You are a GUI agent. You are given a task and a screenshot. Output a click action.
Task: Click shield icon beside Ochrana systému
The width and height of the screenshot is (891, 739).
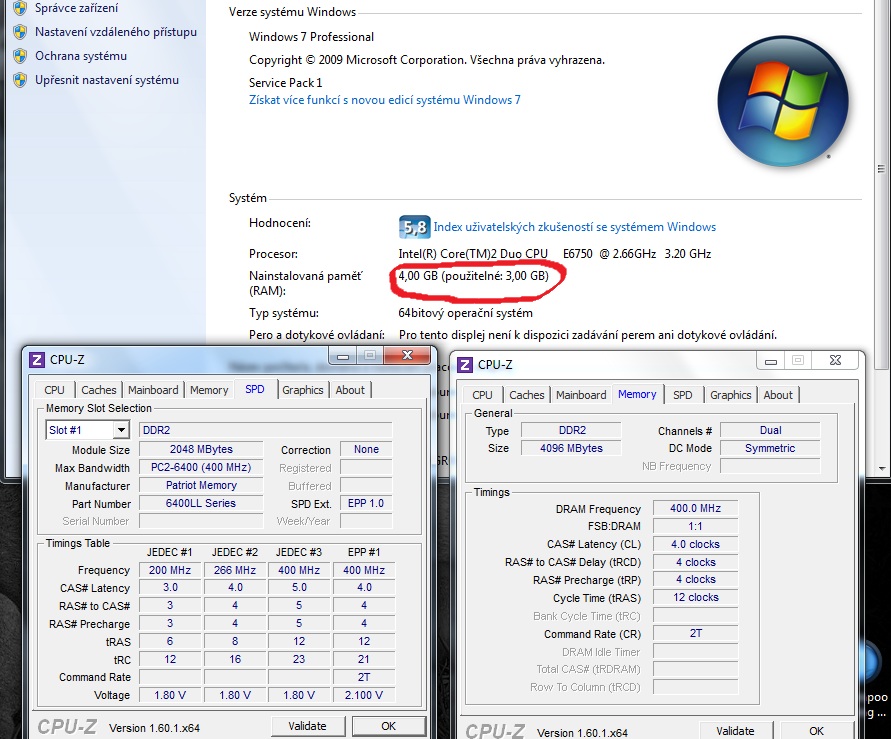(x=20, y=56)
